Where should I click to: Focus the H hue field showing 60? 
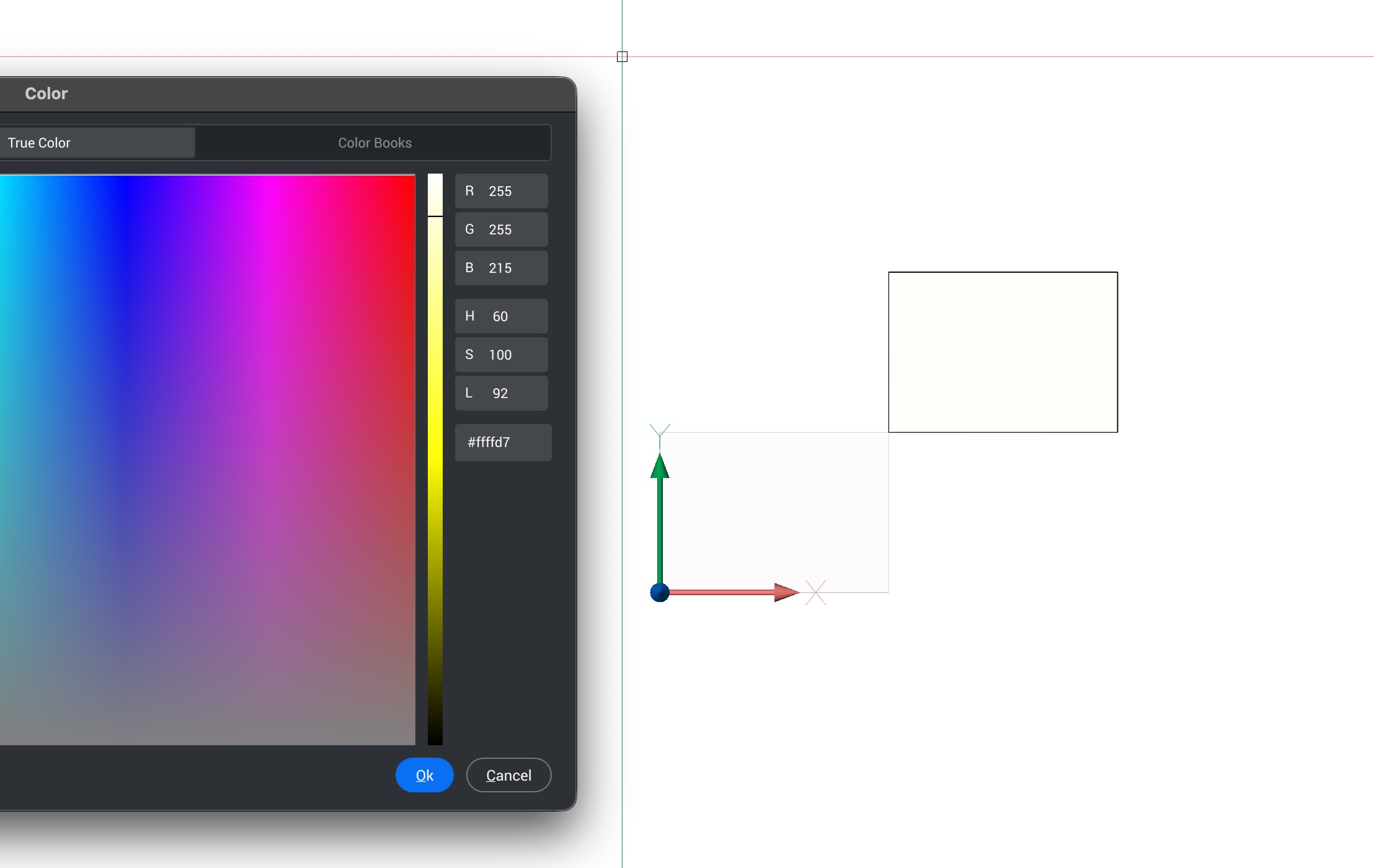[501, 316]
